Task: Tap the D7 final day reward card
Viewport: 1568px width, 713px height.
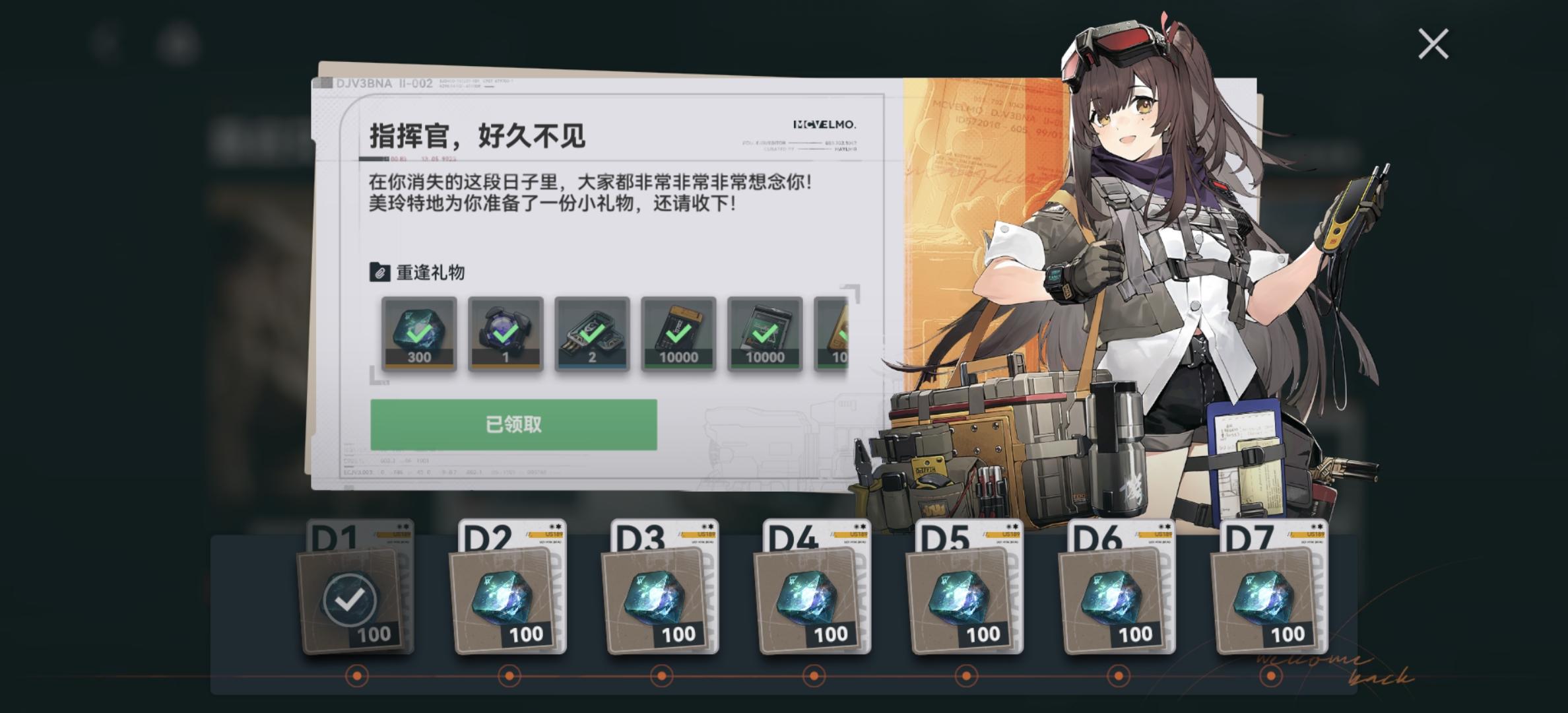Action: pos(1270,587)
